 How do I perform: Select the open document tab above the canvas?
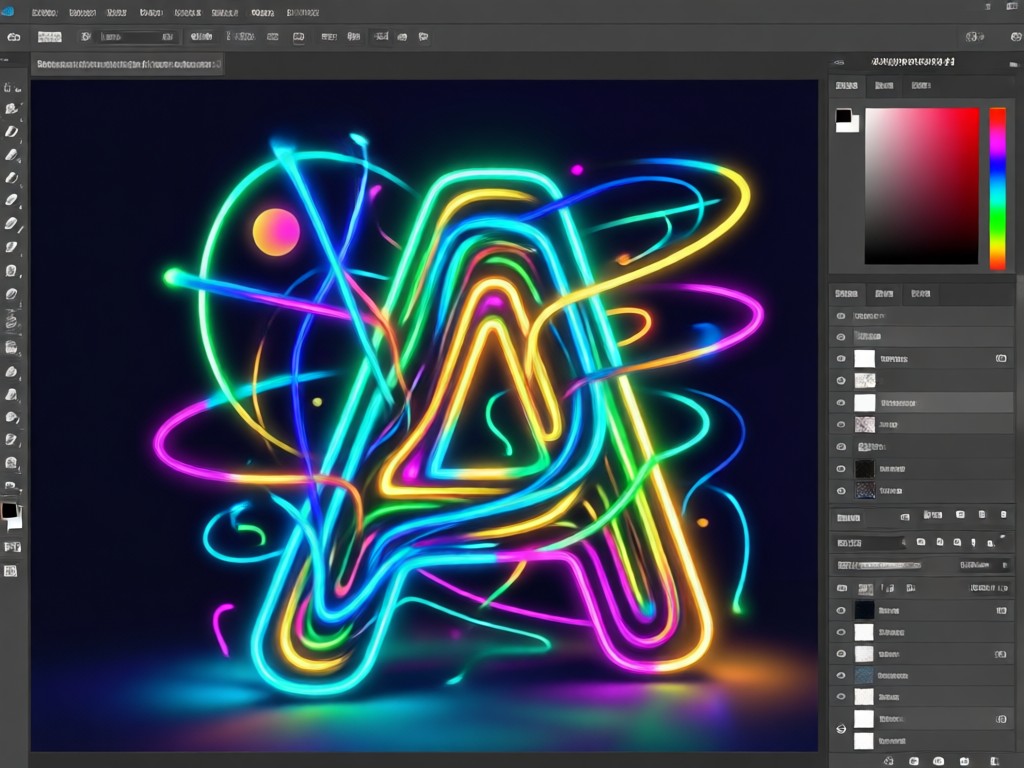click(128, 64)
